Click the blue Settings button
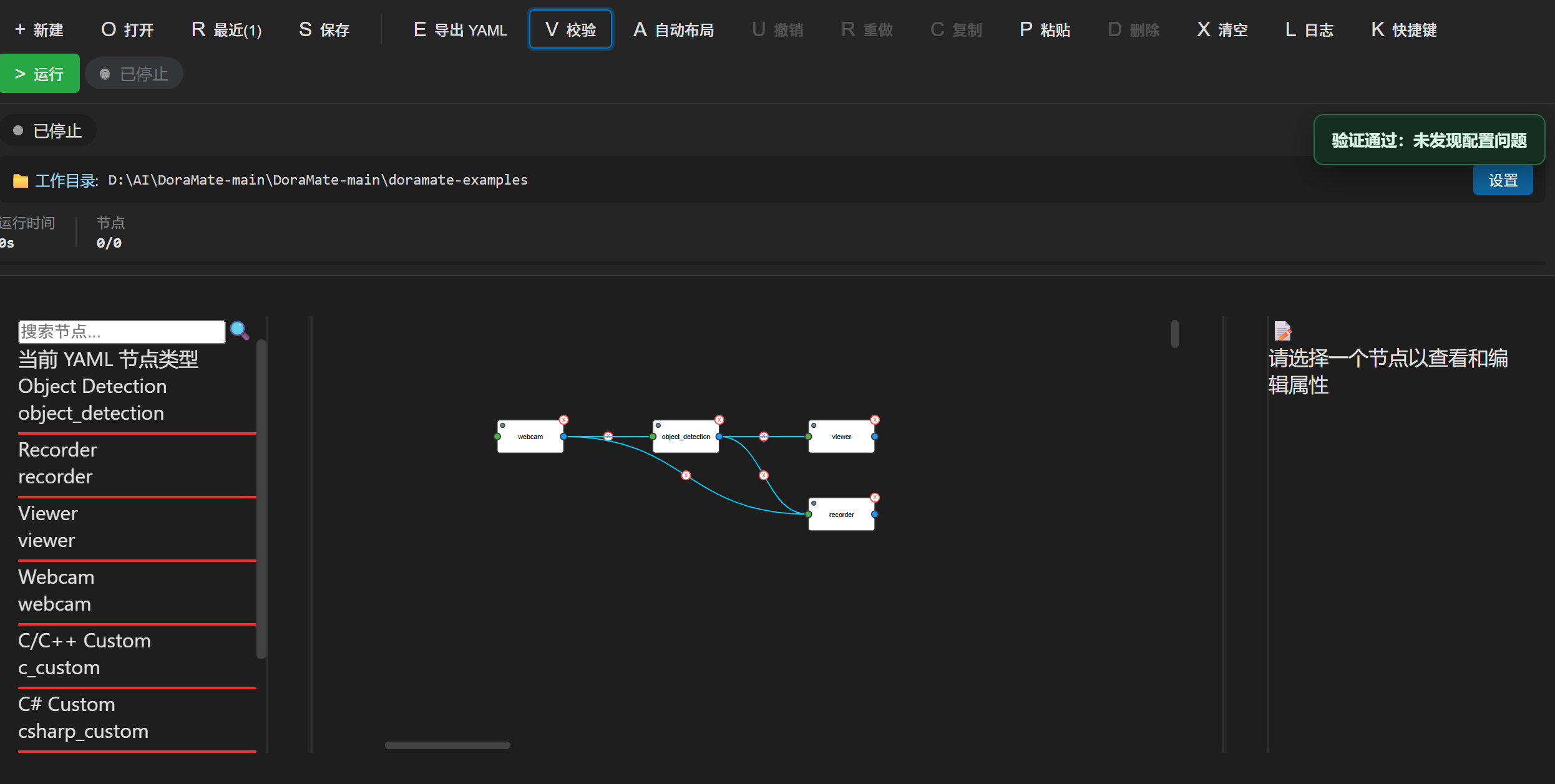The image size is (1555, 784). (1503, 180)
